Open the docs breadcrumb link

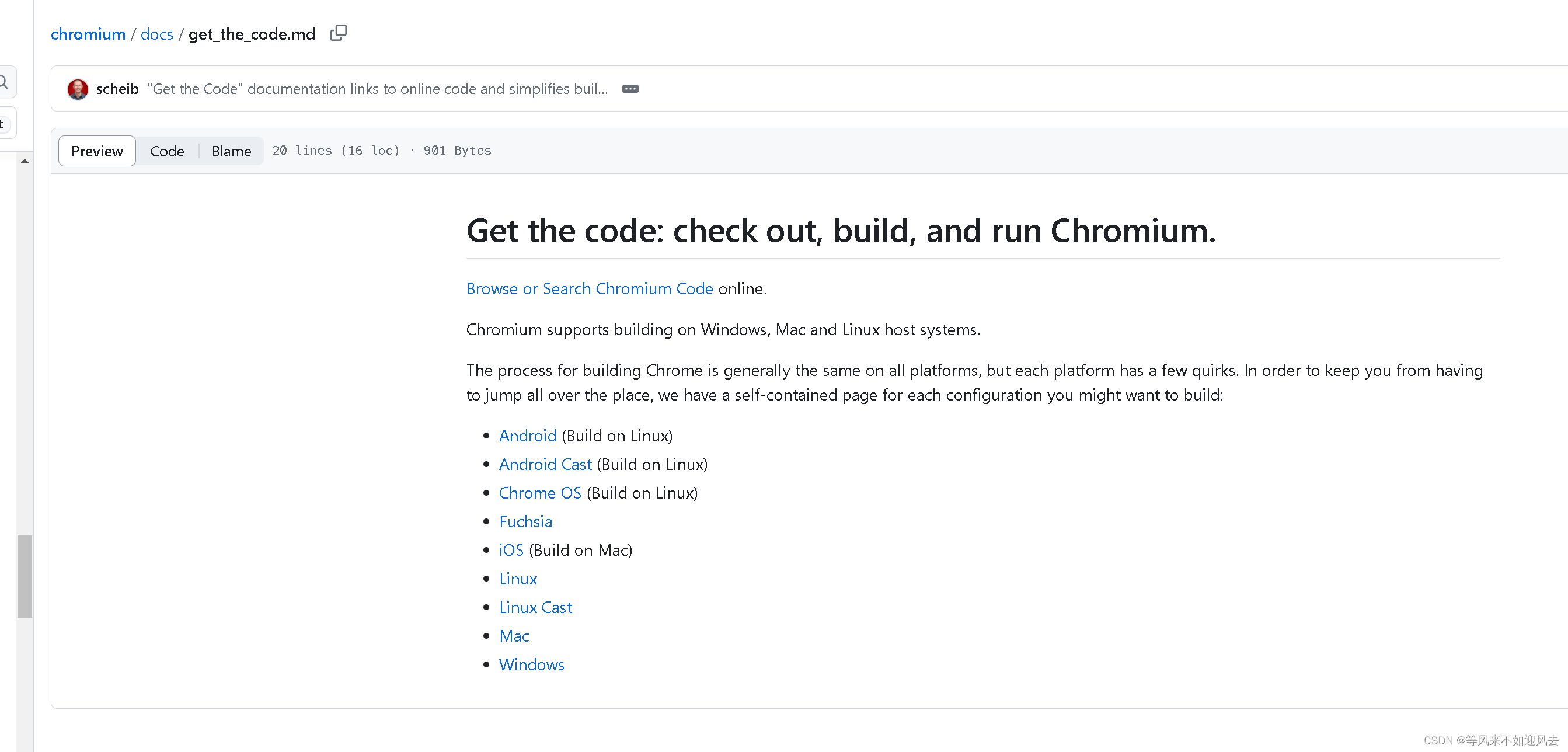tap(156, 34)
